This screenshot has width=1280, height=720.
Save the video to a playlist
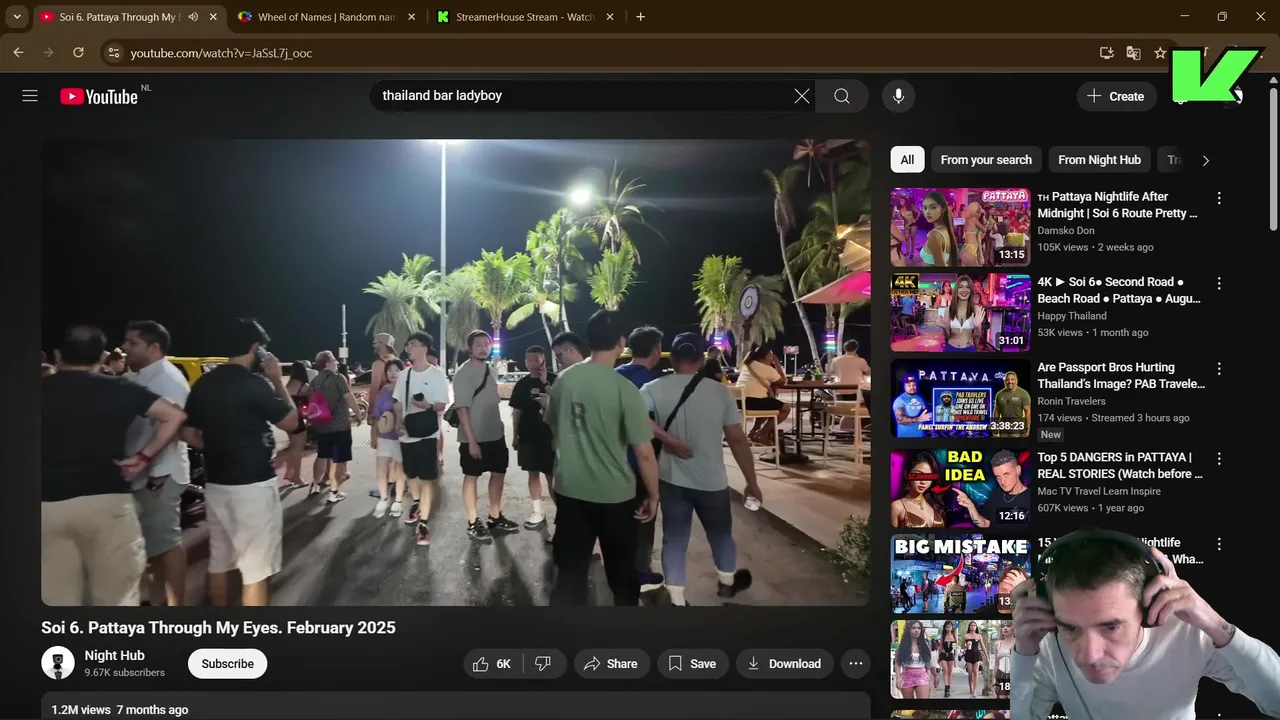click(x=692, y=664)
